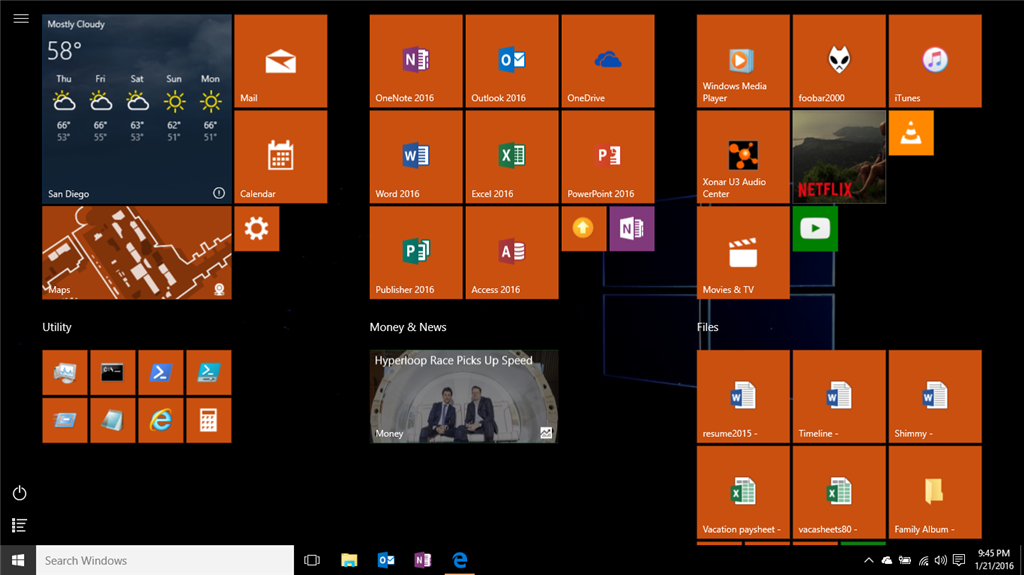Launch the PowerPoint 2016 tile
1024x575 pixels.
[x=608, y=157]
